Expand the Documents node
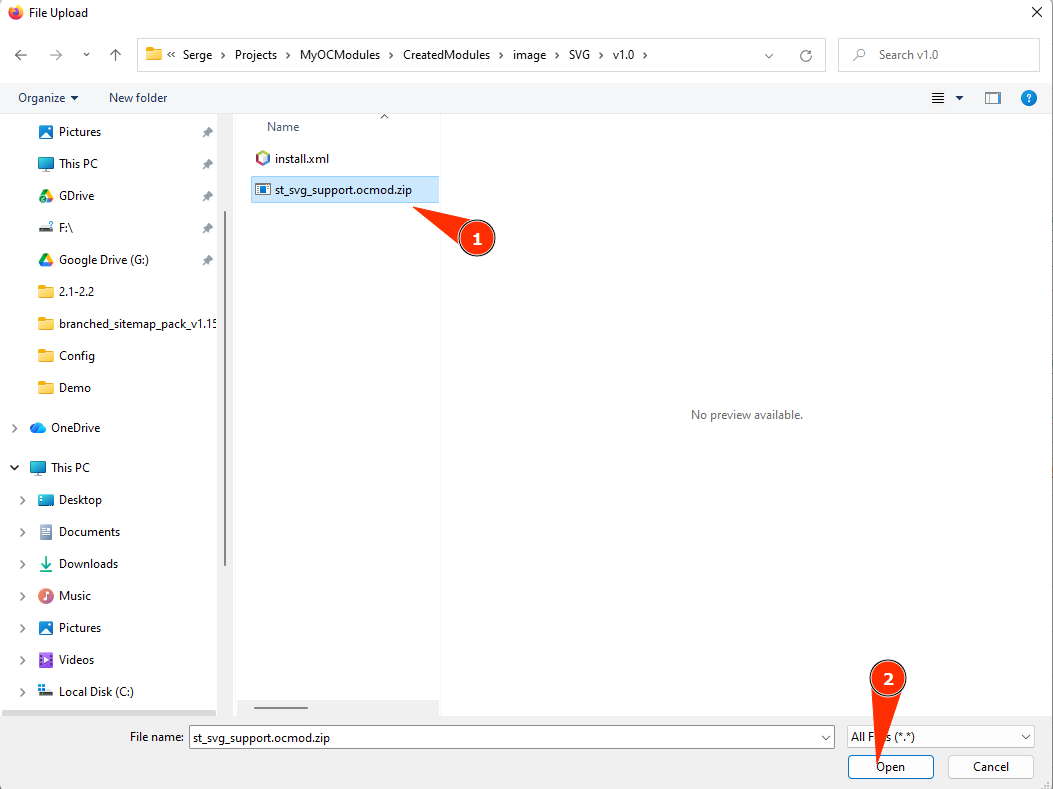1053x789 pixels. pos(22,532)
